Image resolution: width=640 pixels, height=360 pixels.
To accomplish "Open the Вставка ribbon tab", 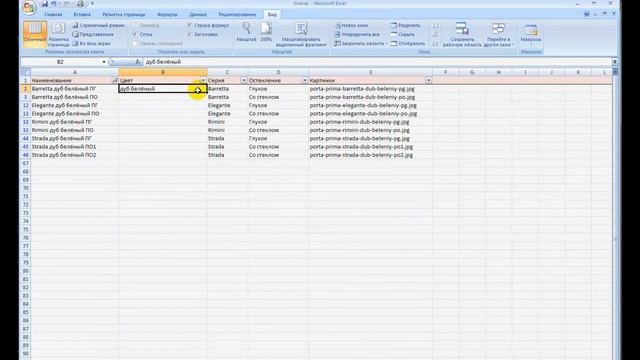I will point(82,14).
